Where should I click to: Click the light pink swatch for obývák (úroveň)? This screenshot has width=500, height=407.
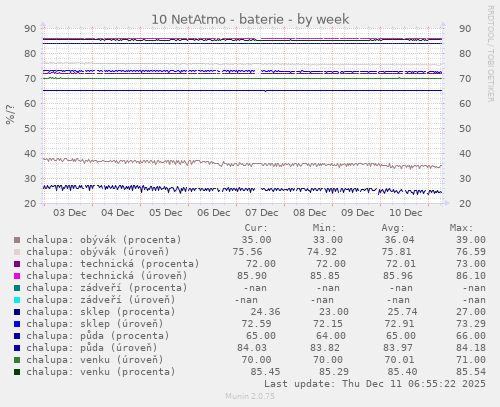(x=17, y=252)
